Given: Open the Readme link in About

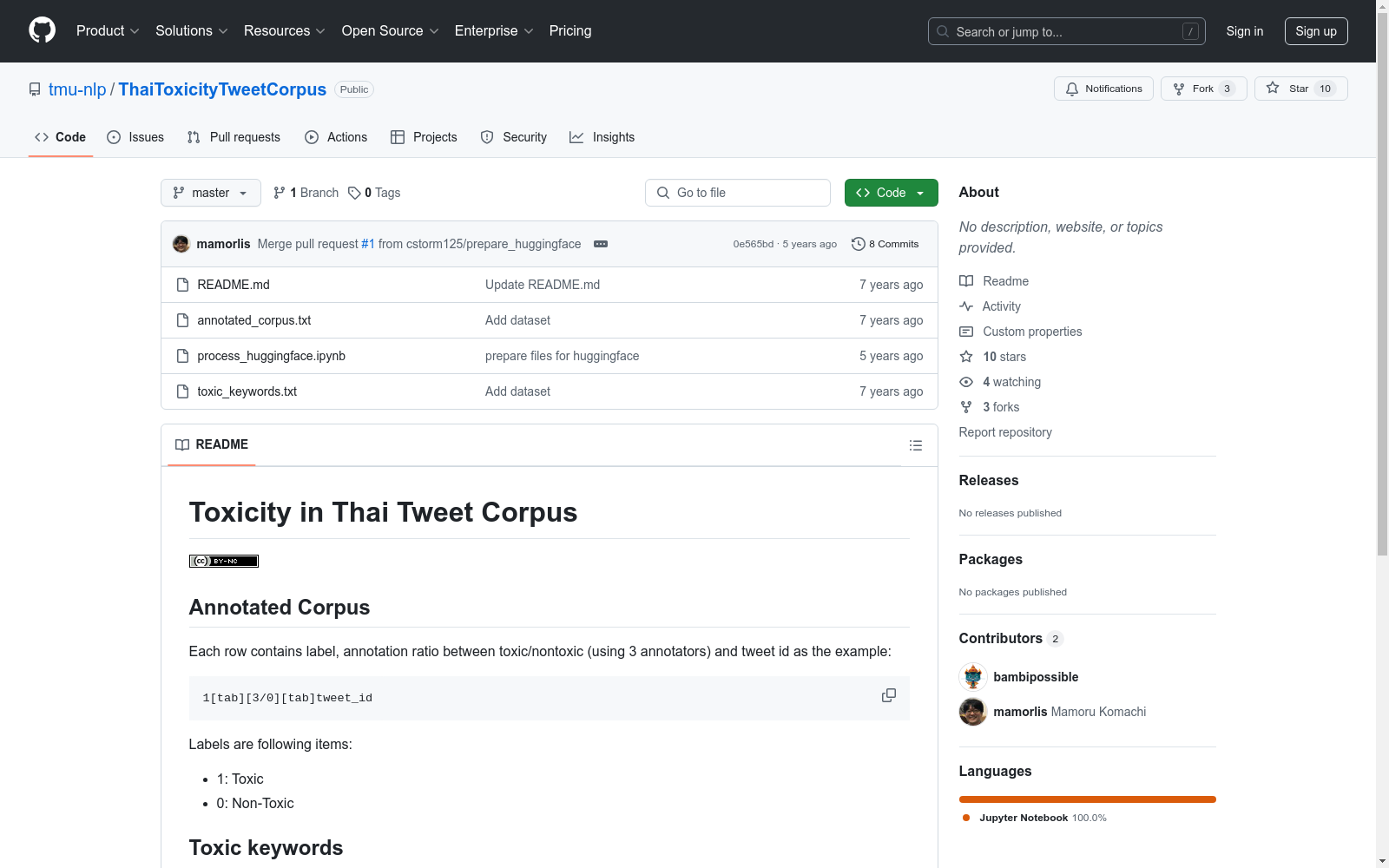Looking at the screenshot, I should pyautogui.click(x=994, y=281).
